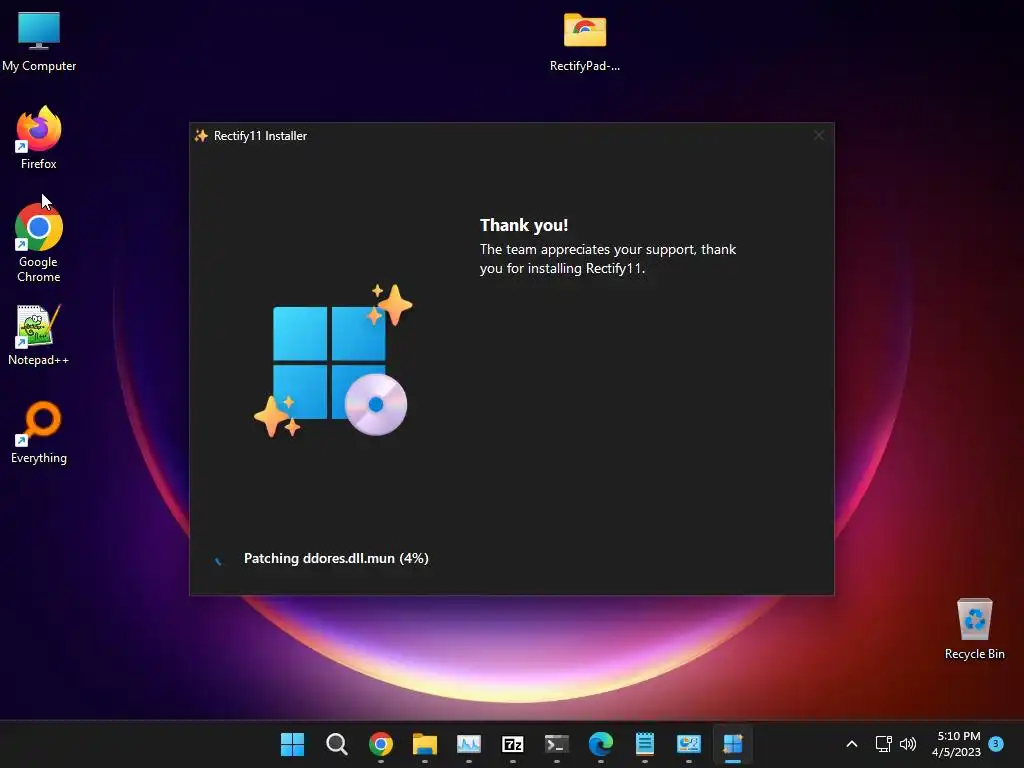
Task: Expand the hidden tray icons chevron
Action: point(852,744)
